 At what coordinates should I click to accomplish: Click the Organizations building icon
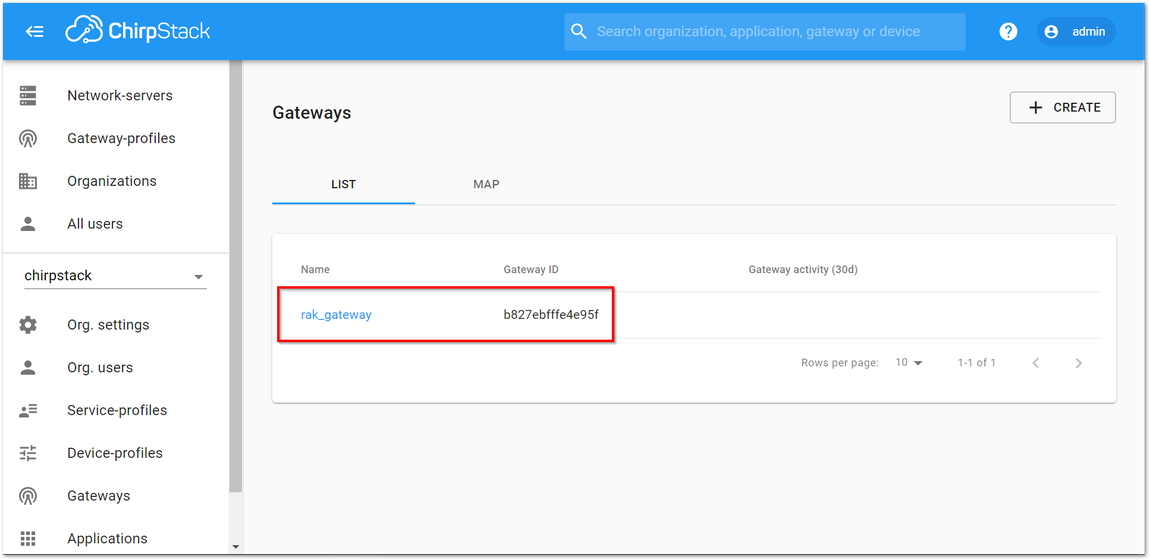pyautogui.click(x=28, y=181)
